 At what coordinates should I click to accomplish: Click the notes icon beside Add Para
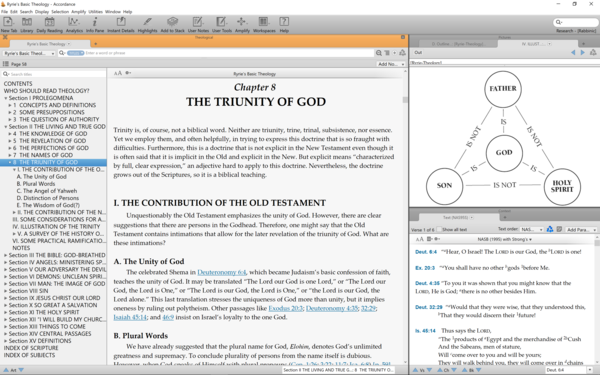coord(559,229)
